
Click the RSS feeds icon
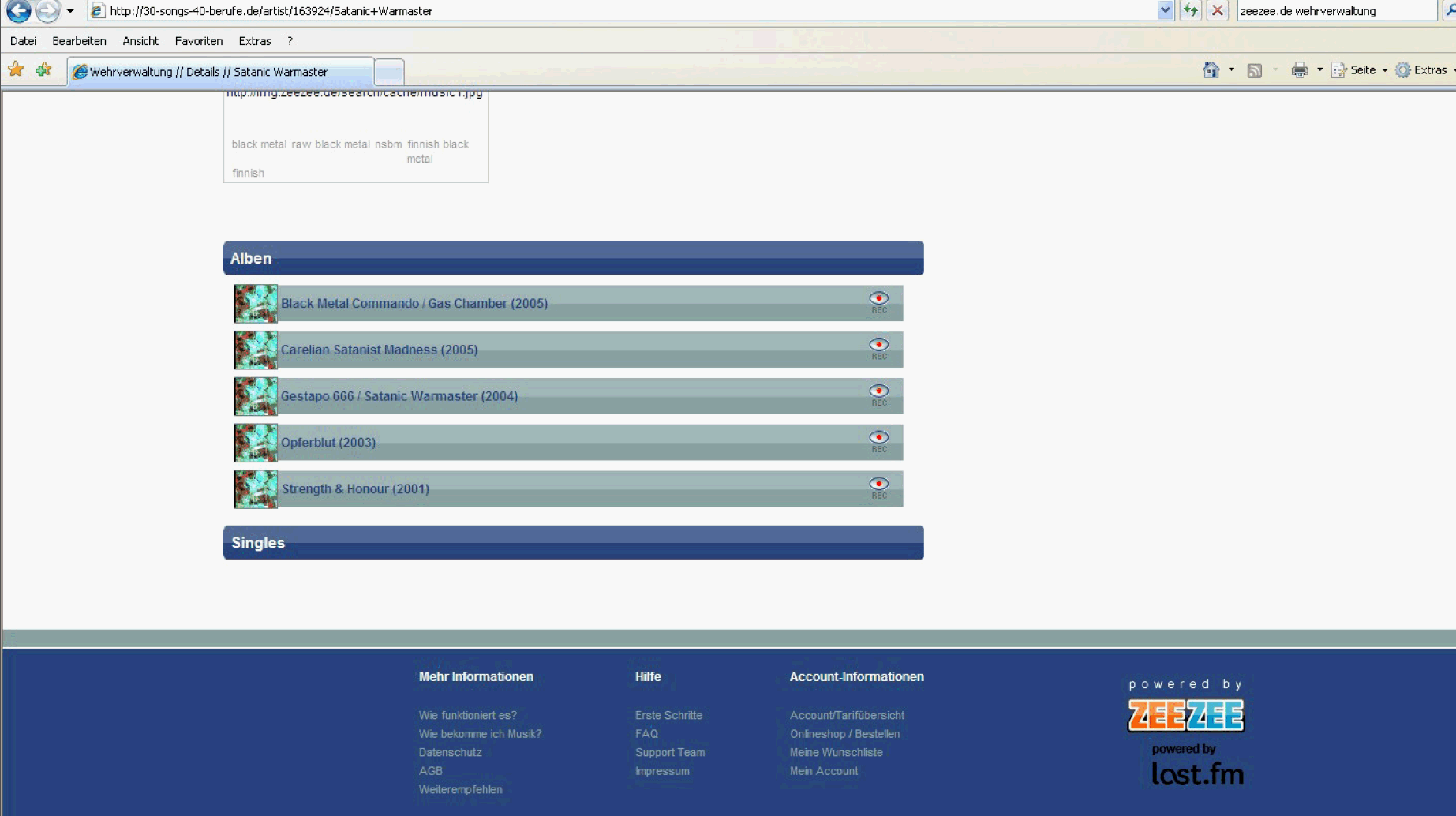click(x=1254, y=70)
